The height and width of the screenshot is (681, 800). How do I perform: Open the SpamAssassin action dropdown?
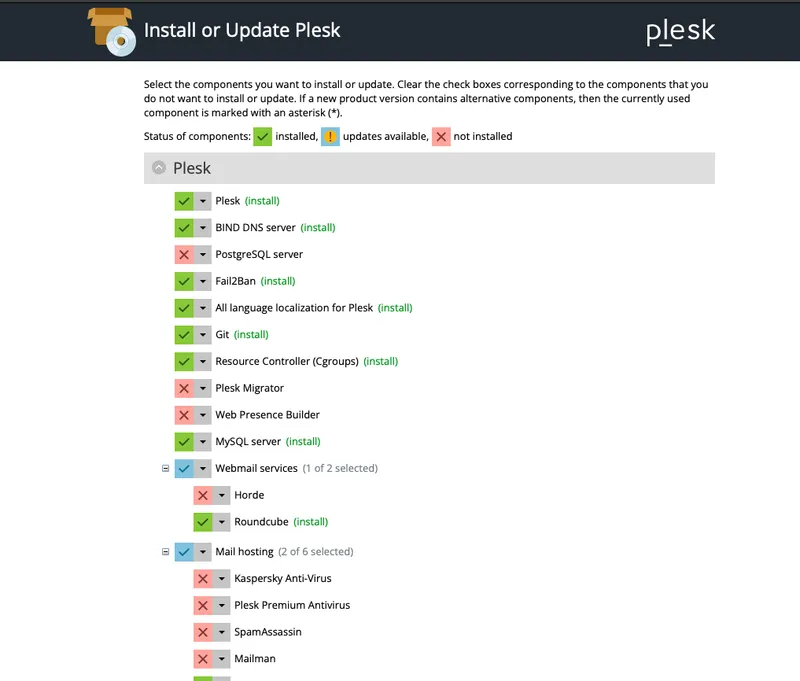(x=222, y=632)
